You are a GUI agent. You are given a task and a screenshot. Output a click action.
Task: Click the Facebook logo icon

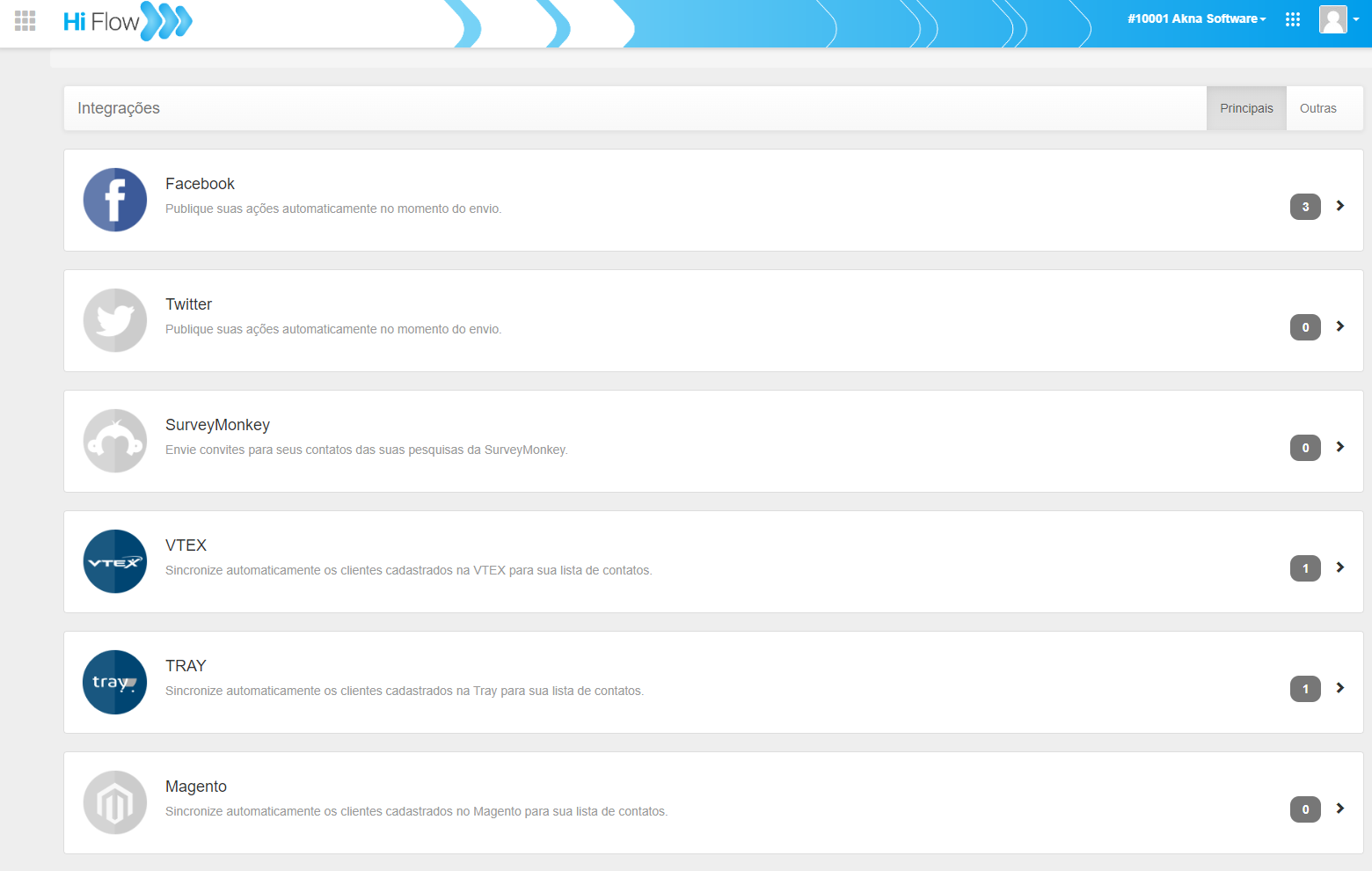click(x=115, y=200)
